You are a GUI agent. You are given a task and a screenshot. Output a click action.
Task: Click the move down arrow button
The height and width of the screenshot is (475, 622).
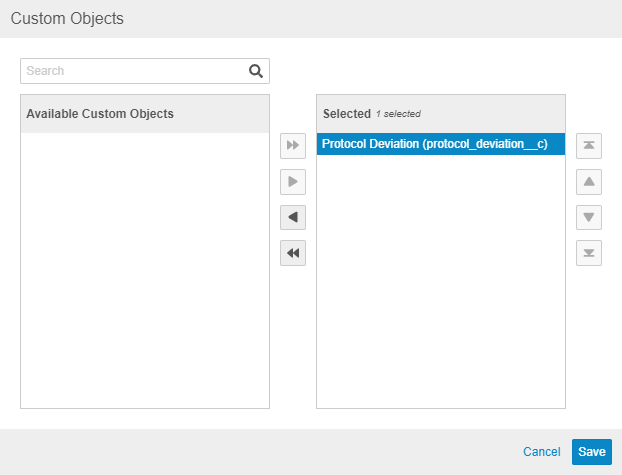click(589, 217)
